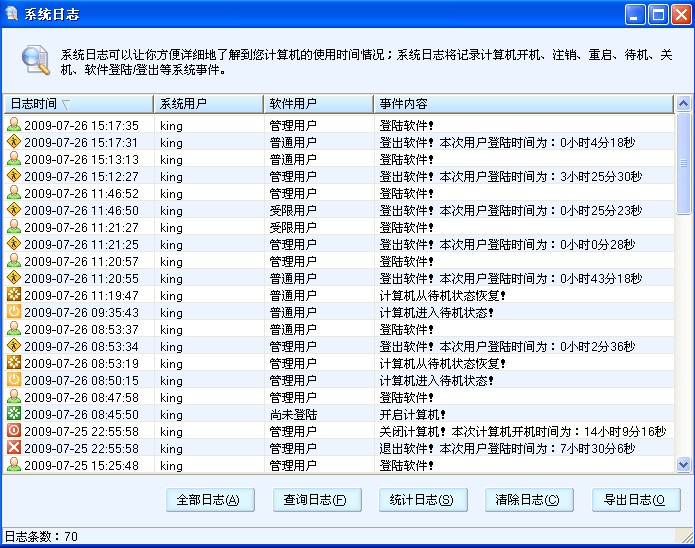Close the 系统日志 window
The width and height of the screenshot is (695, 548).
[x=681, y=15]
